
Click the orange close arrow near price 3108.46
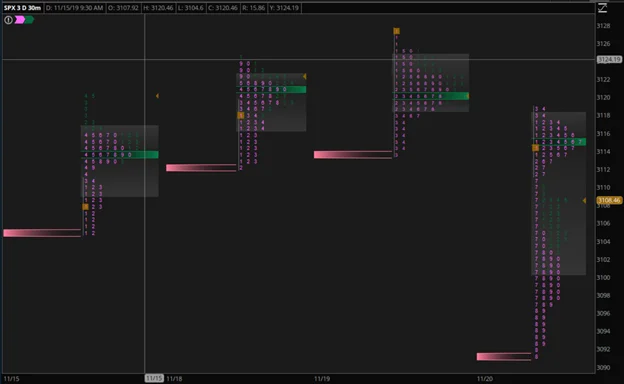pyautogui.click(x=584, y=201)
